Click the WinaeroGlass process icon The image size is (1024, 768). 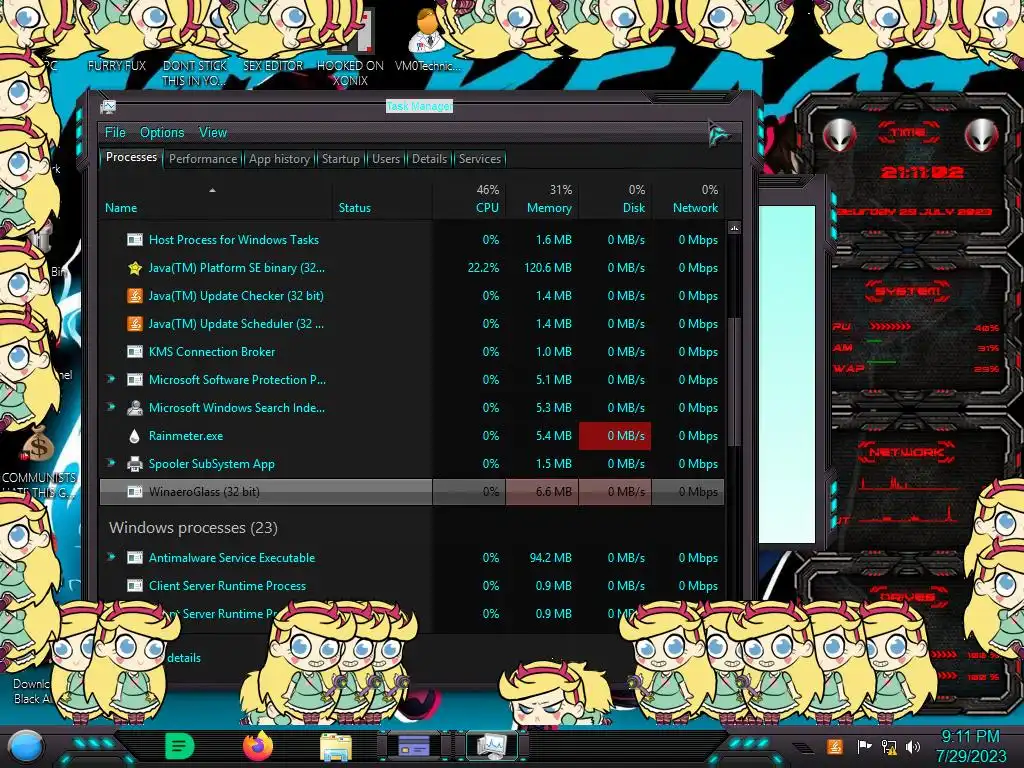135,492
